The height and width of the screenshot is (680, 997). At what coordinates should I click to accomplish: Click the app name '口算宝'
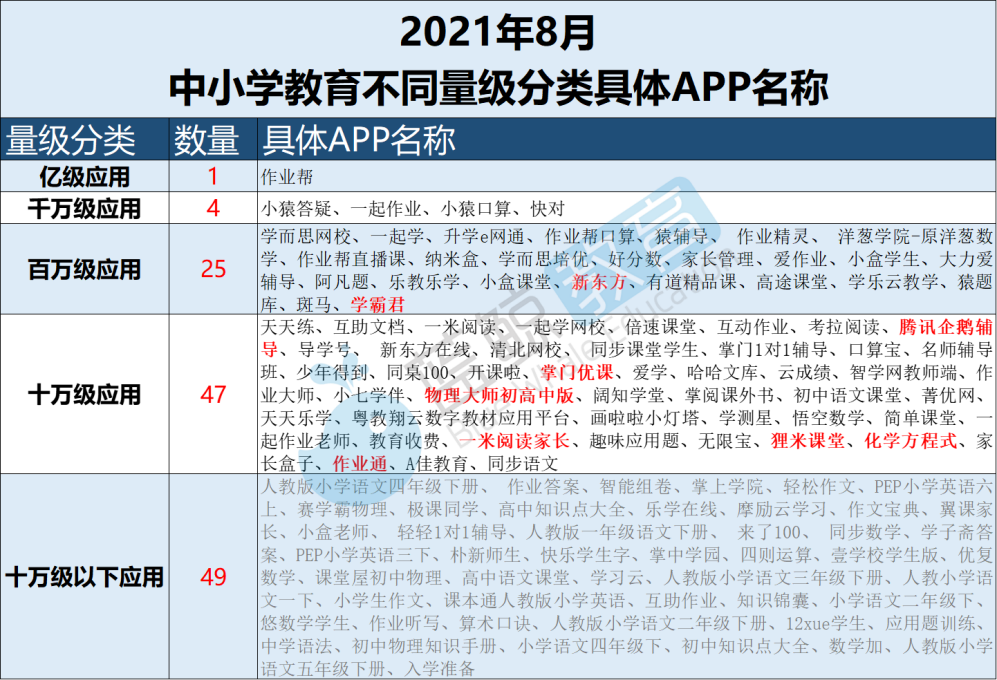pos(875,350)
